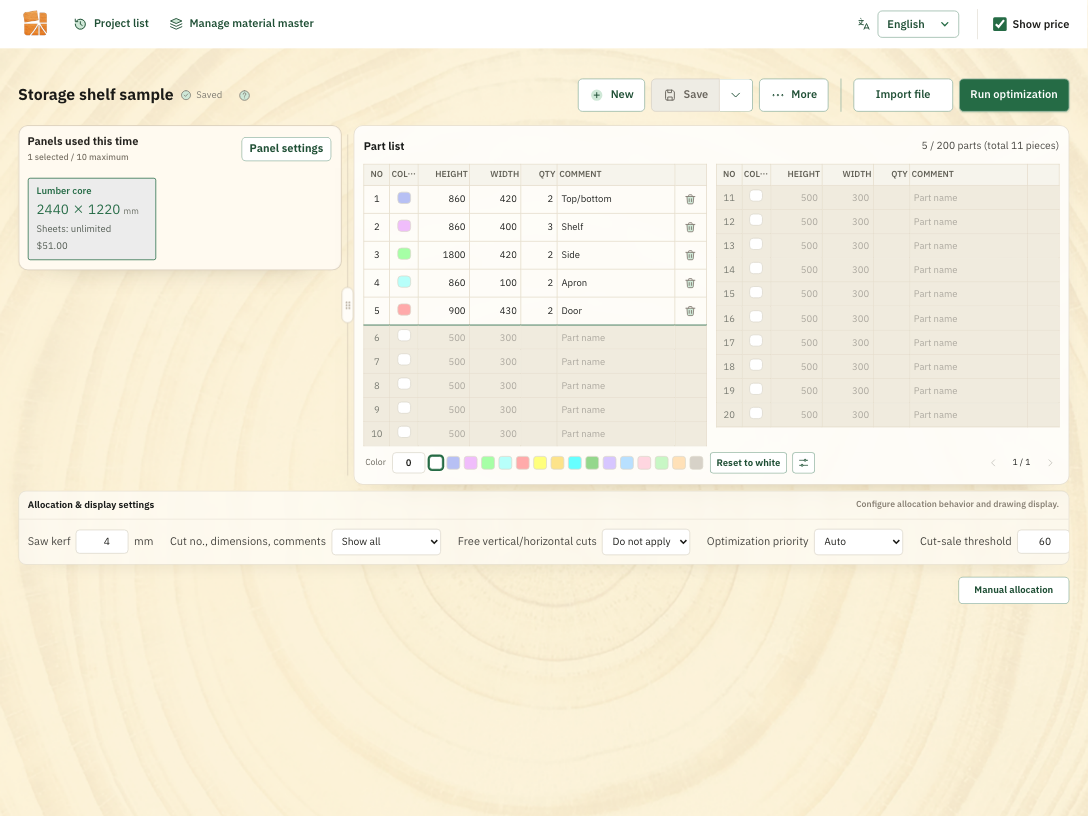This screenshot has width=1088, height=816.
Task: Click the Apron comment cell
Action: pyautogui.click(x=616, y=283)
